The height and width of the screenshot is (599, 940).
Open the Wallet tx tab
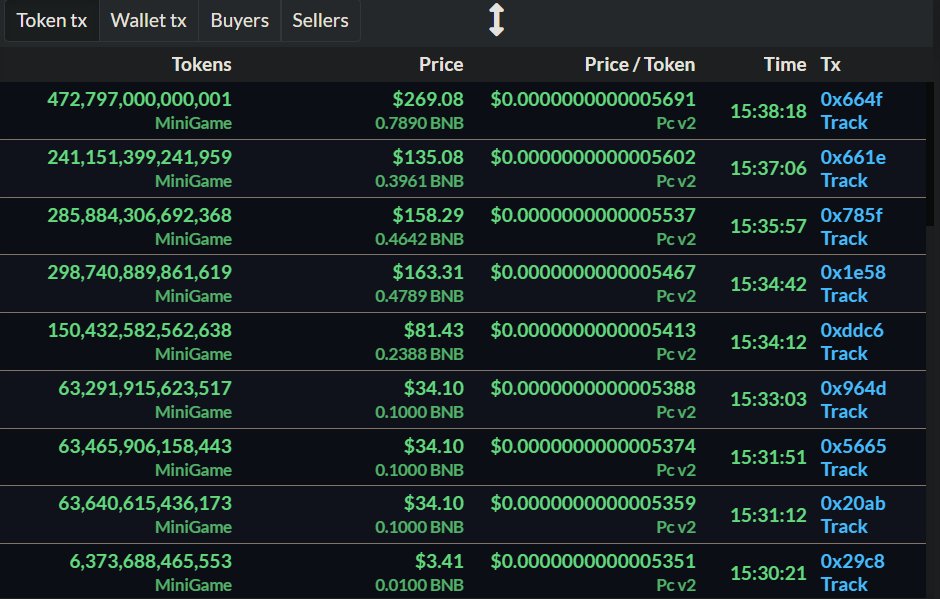coord(149,20)
